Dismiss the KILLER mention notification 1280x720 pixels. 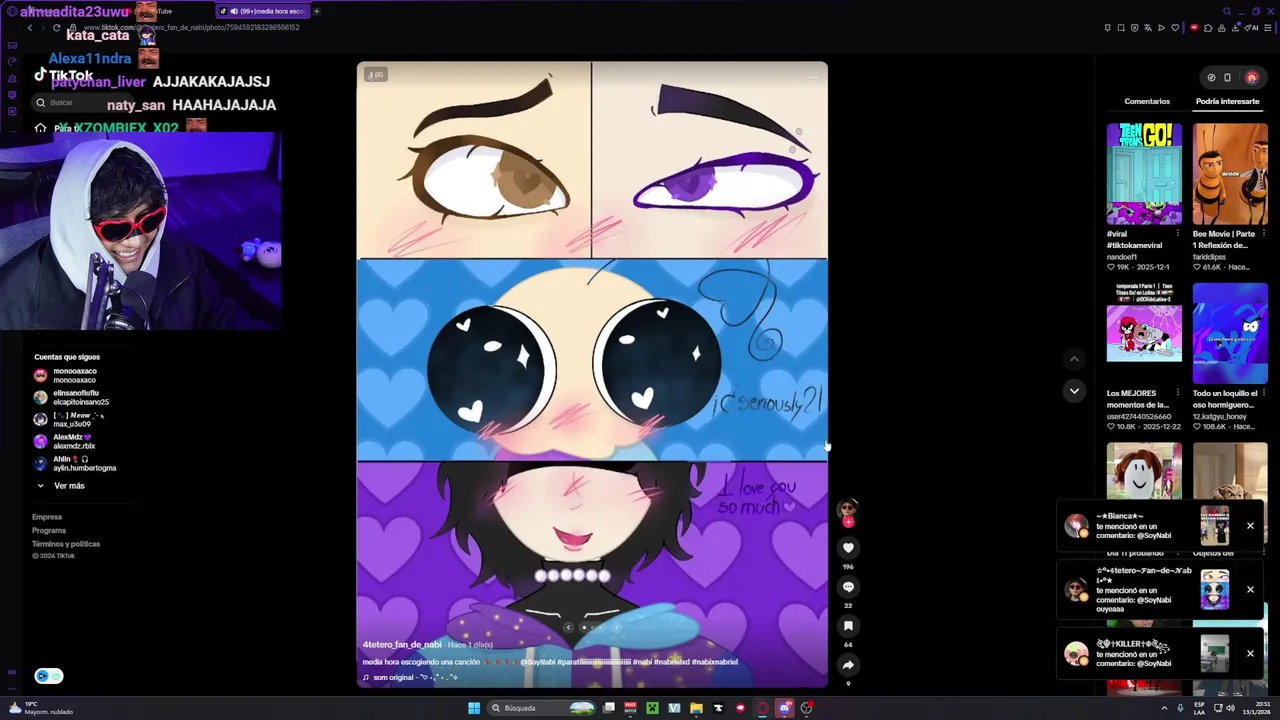[1250, 654]
